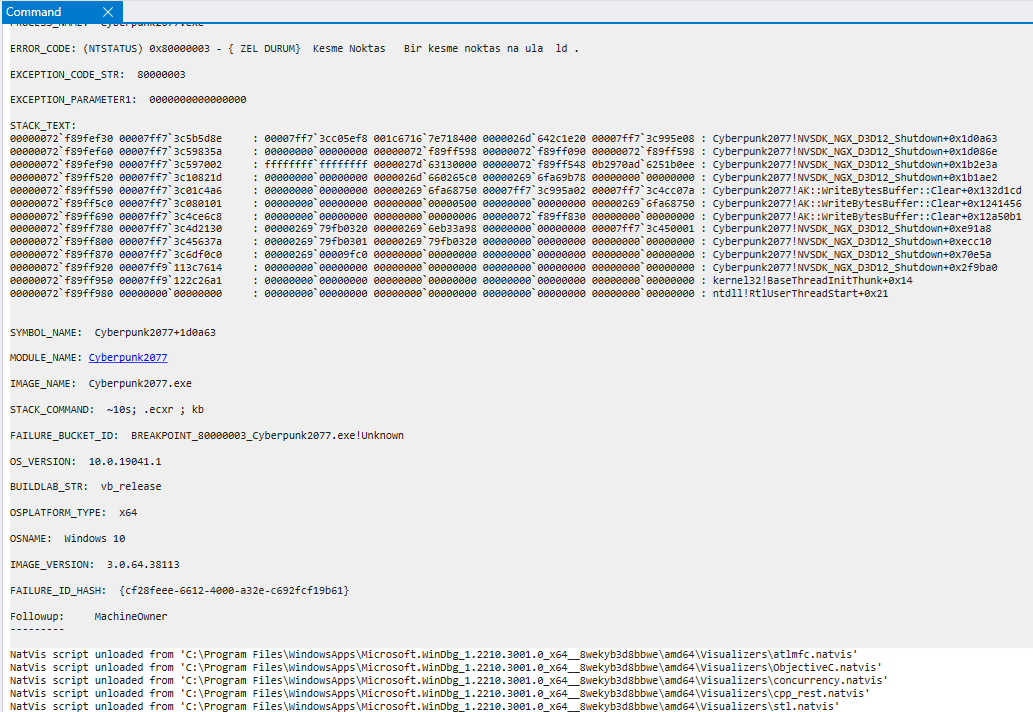Click stack frame NVSDK_NGX_D3D12_Shutdown+0x1d086e
This screenshot has width=1033, height=712.
pos(854,151)
